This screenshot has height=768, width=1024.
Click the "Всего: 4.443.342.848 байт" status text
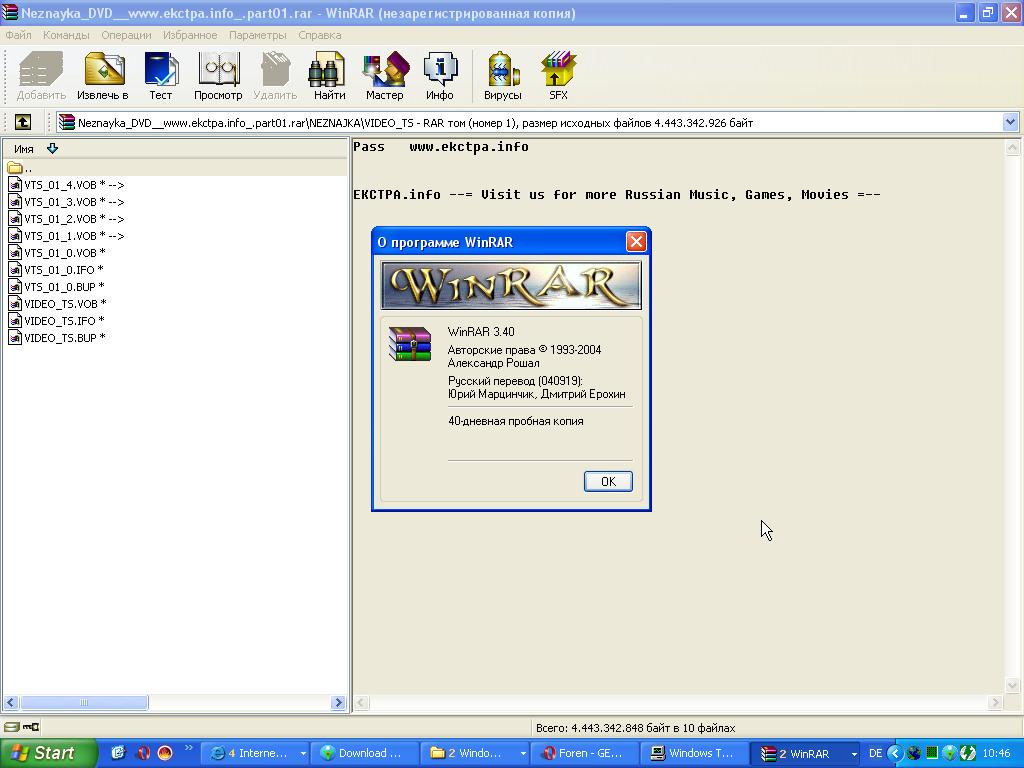(635, 728)
